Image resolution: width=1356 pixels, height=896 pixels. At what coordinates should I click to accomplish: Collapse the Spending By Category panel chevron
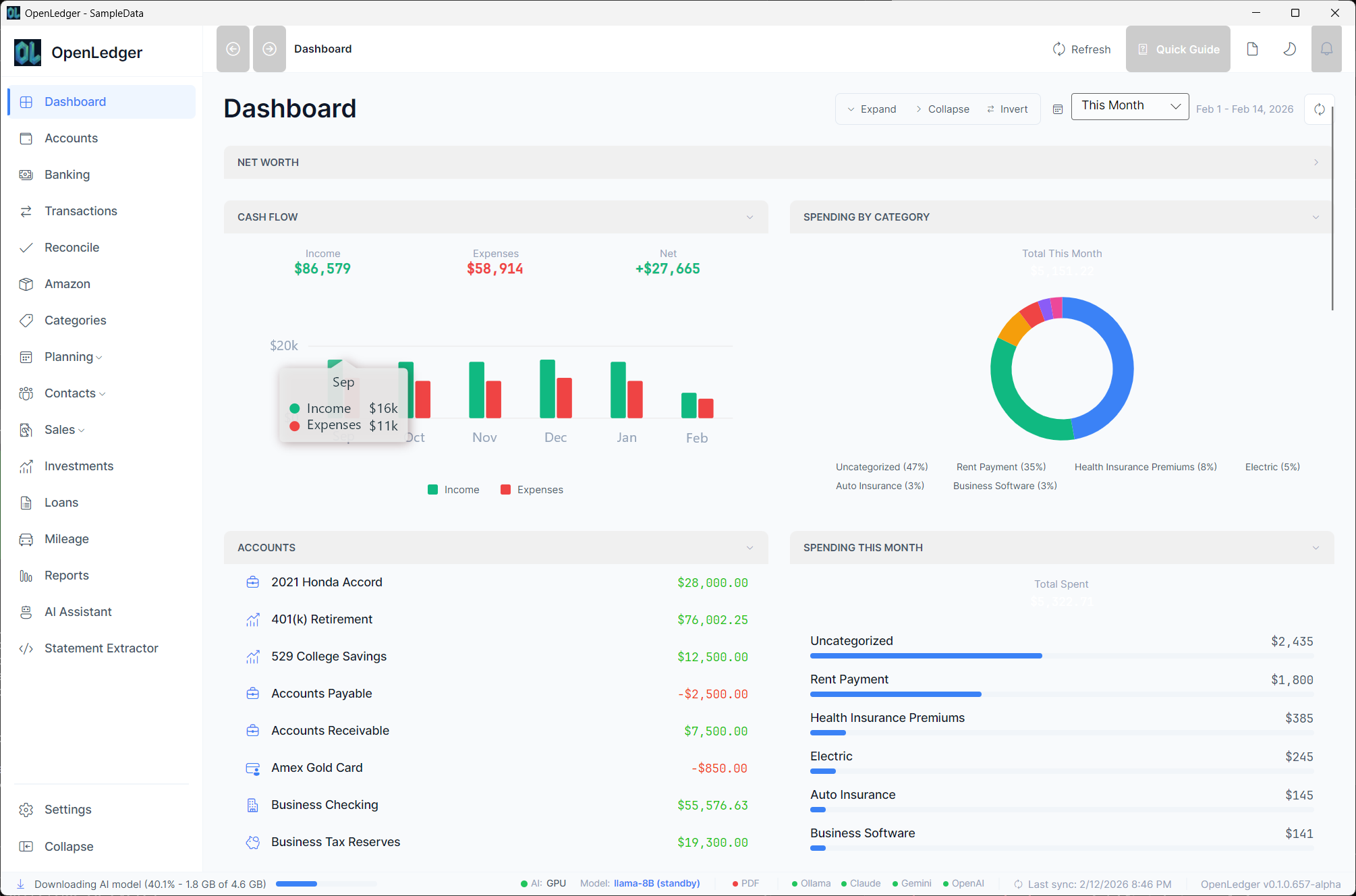(1316, 217)
